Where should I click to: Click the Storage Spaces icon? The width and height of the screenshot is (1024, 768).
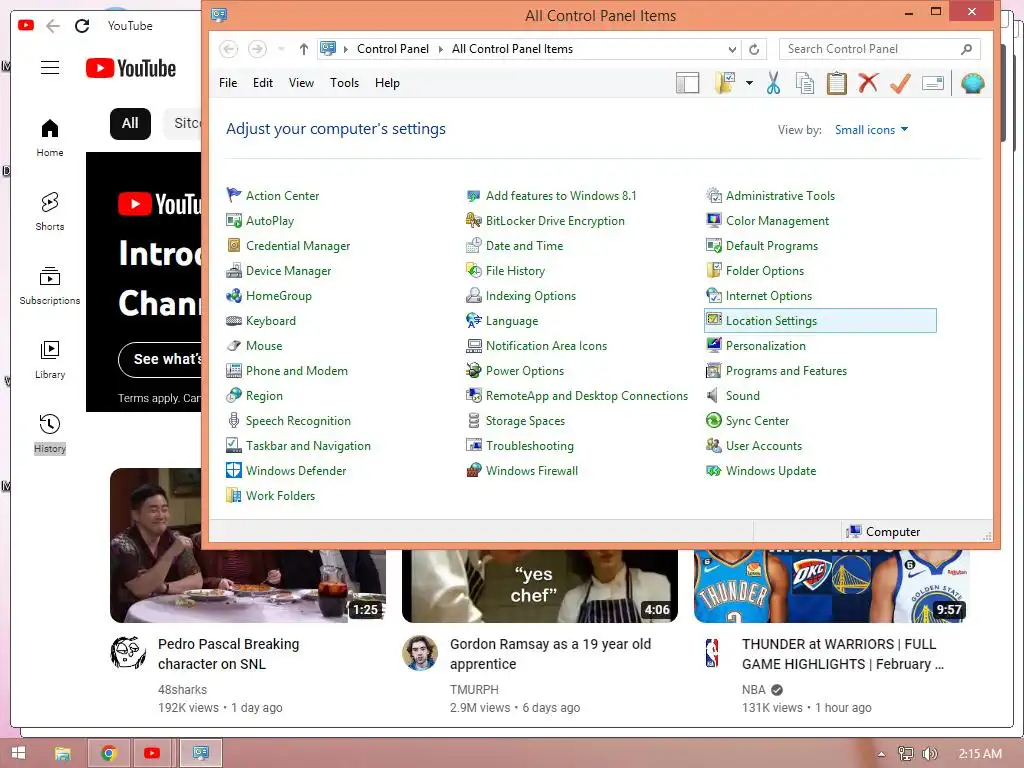tap(473, 421)
